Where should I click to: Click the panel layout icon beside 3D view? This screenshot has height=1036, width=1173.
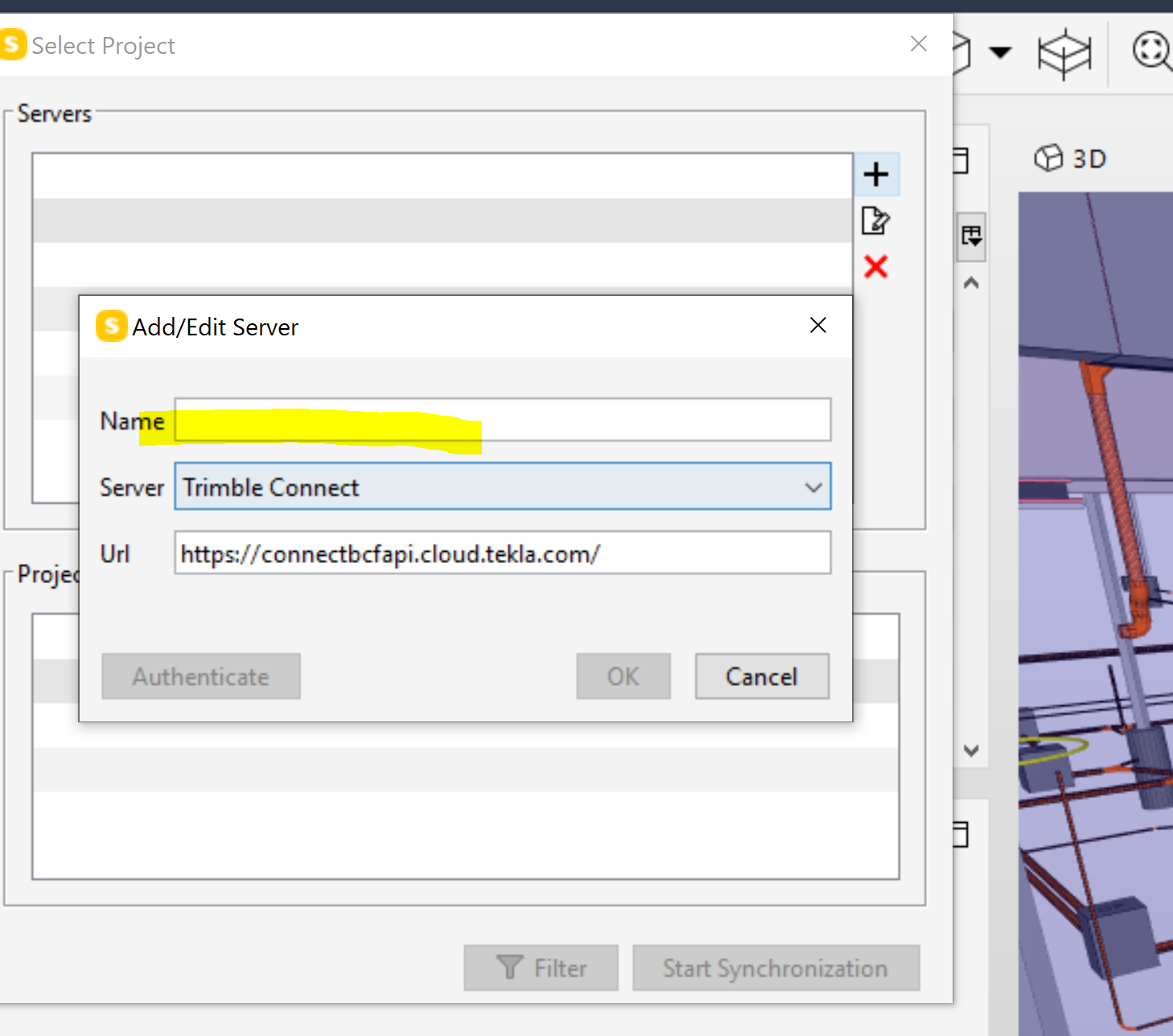point(971,236)
